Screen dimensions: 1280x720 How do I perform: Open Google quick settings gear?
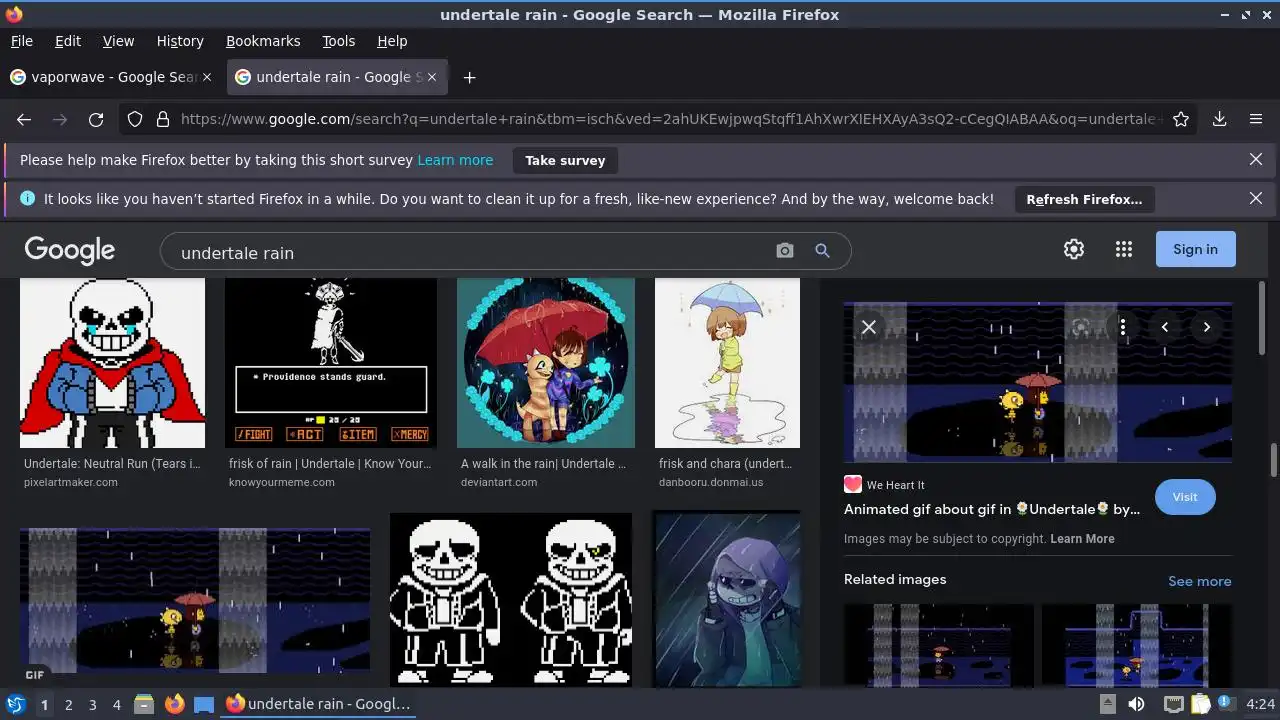click(x=1074, y=249)
